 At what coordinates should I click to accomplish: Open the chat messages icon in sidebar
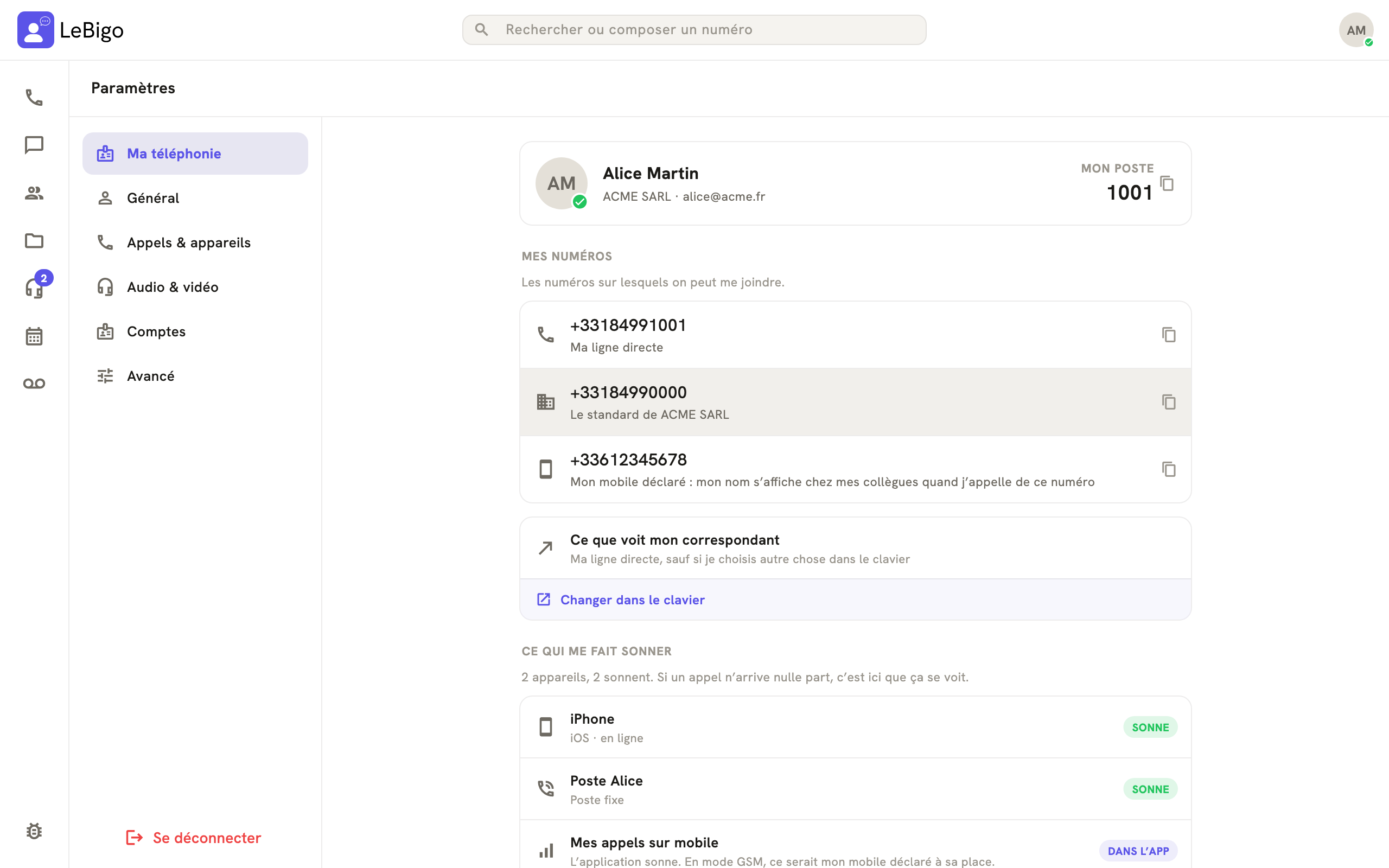coord(34,145)
